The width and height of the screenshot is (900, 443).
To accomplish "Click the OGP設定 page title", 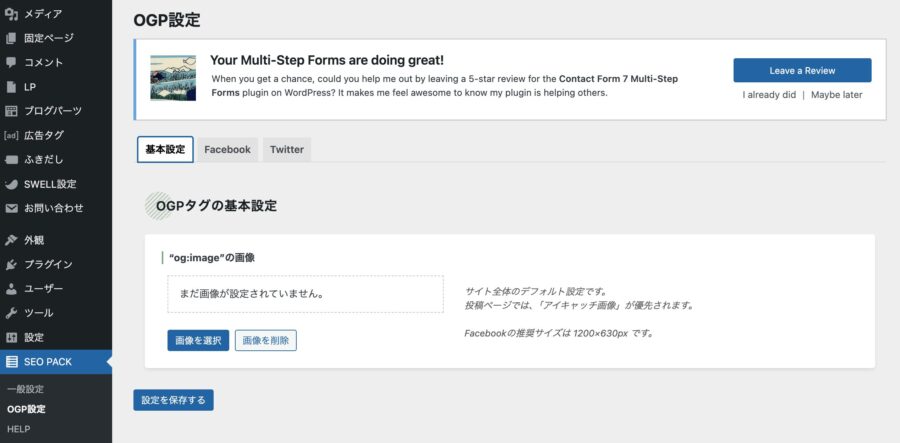I will pos(167,20).
